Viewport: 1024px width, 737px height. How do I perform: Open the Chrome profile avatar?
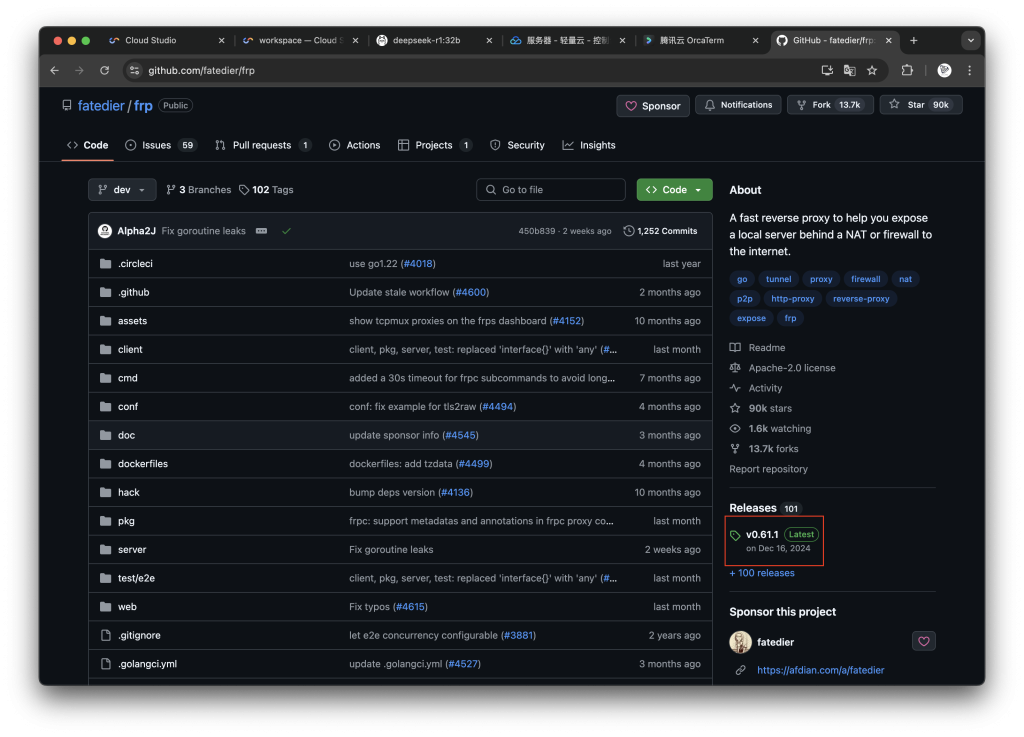tap(944, 71)
